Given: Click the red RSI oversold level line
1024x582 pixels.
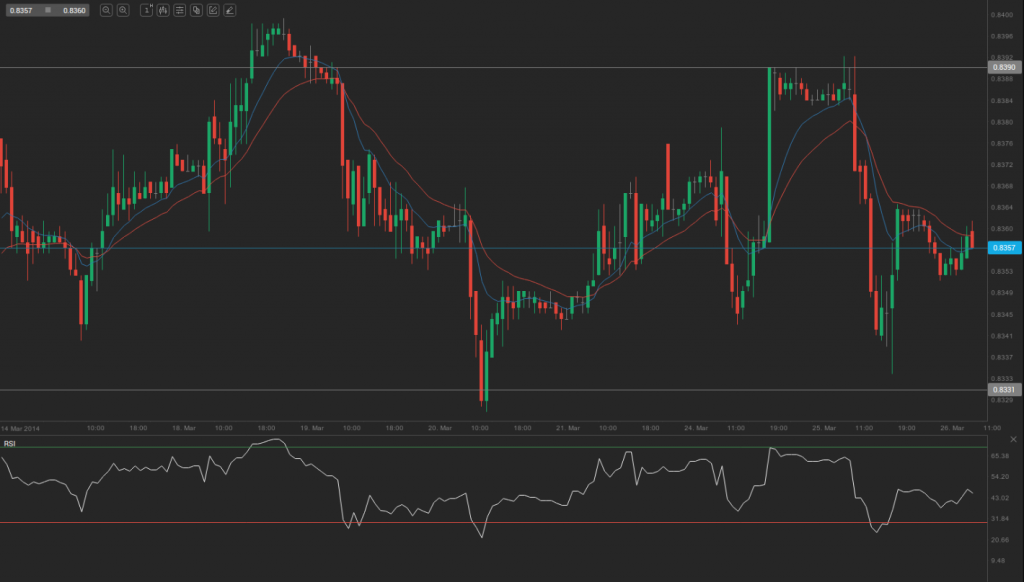Looking at the screenshot, I should [500, 521].
